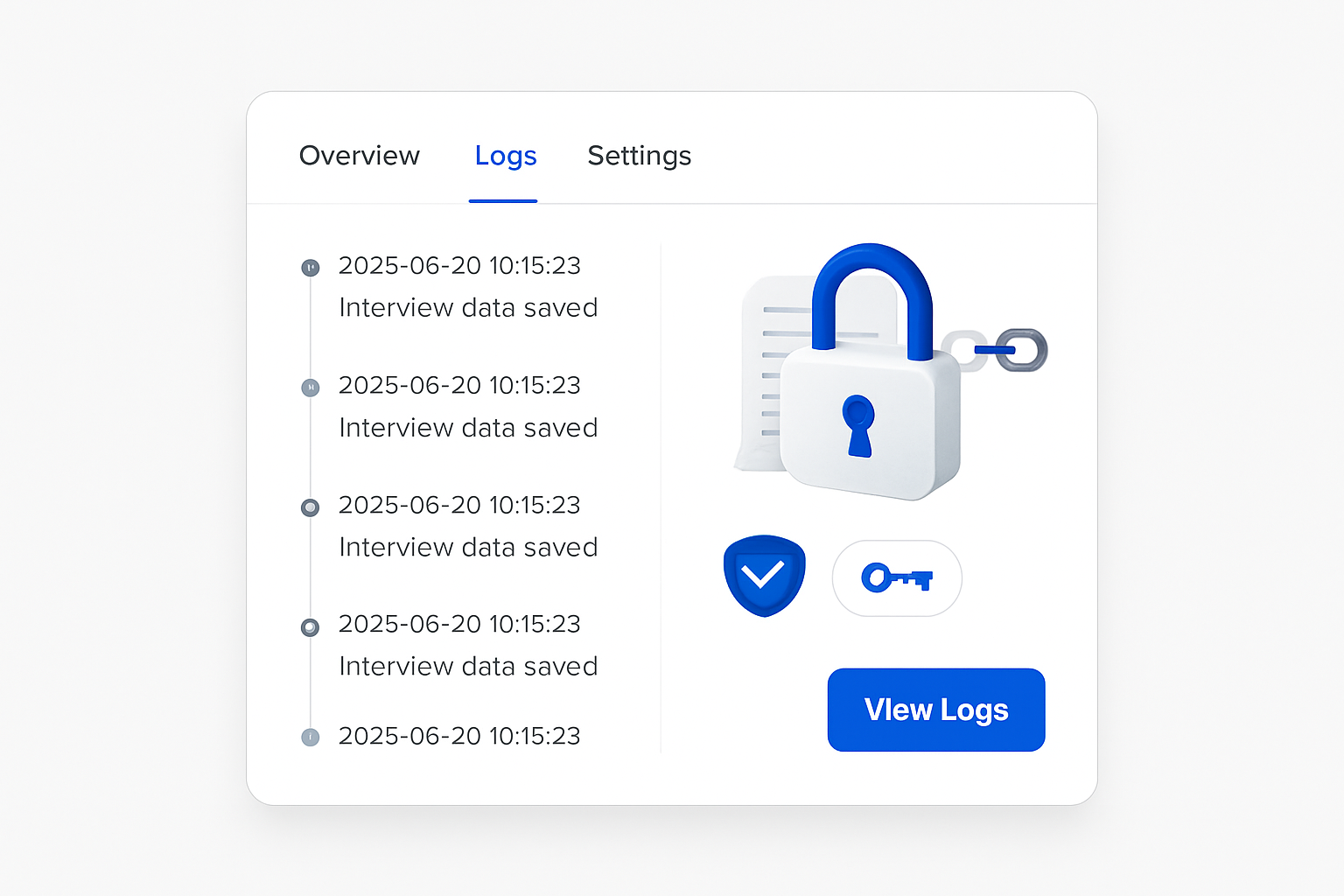
Task: Click the large padlock illustration
Action: point(871,374)
